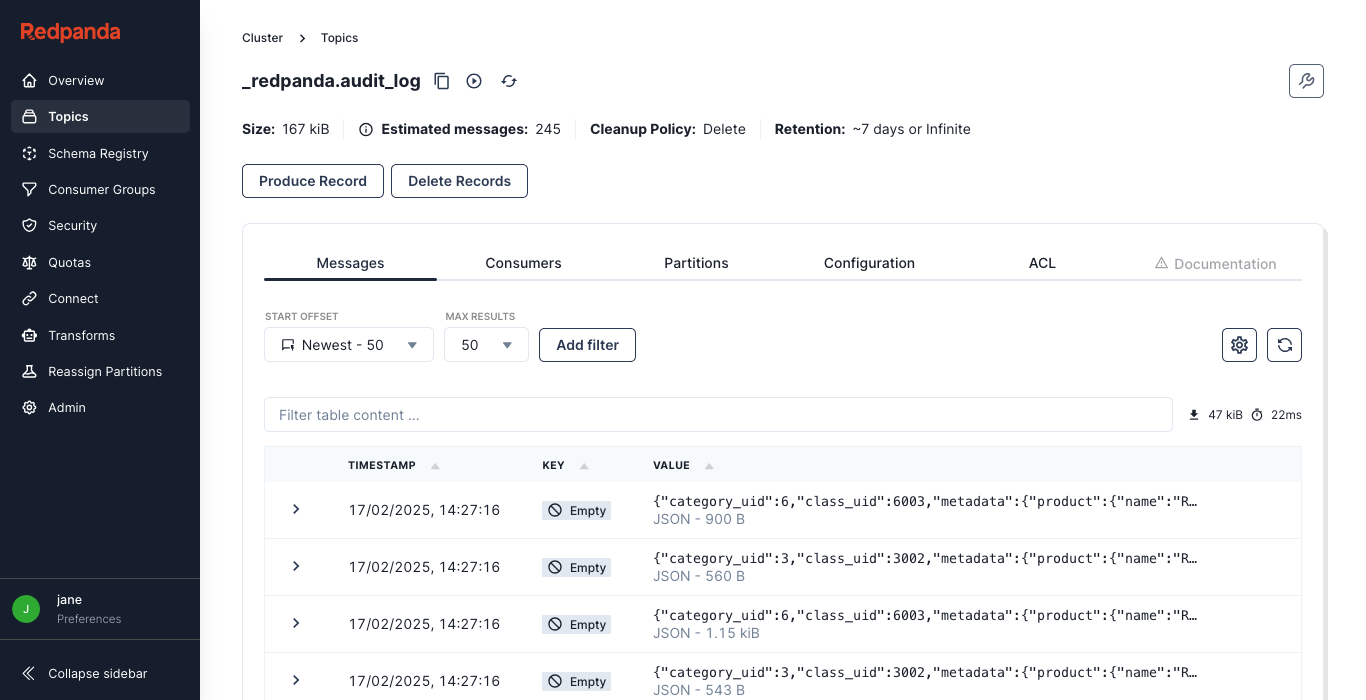Collapse the sidebar
This screenshot has height=700, width=1366.
coord(86,673)
